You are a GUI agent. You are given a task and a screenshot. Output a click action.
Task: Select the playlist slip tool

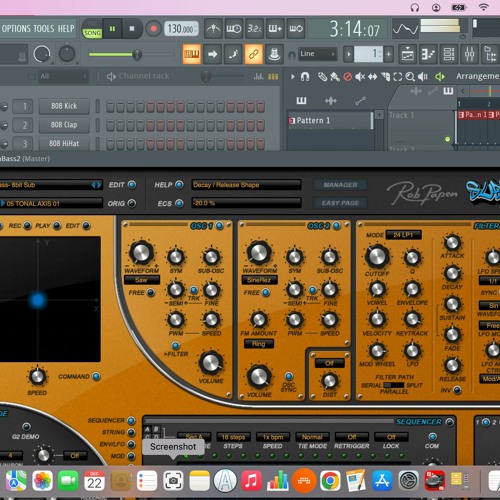(372, 77)
